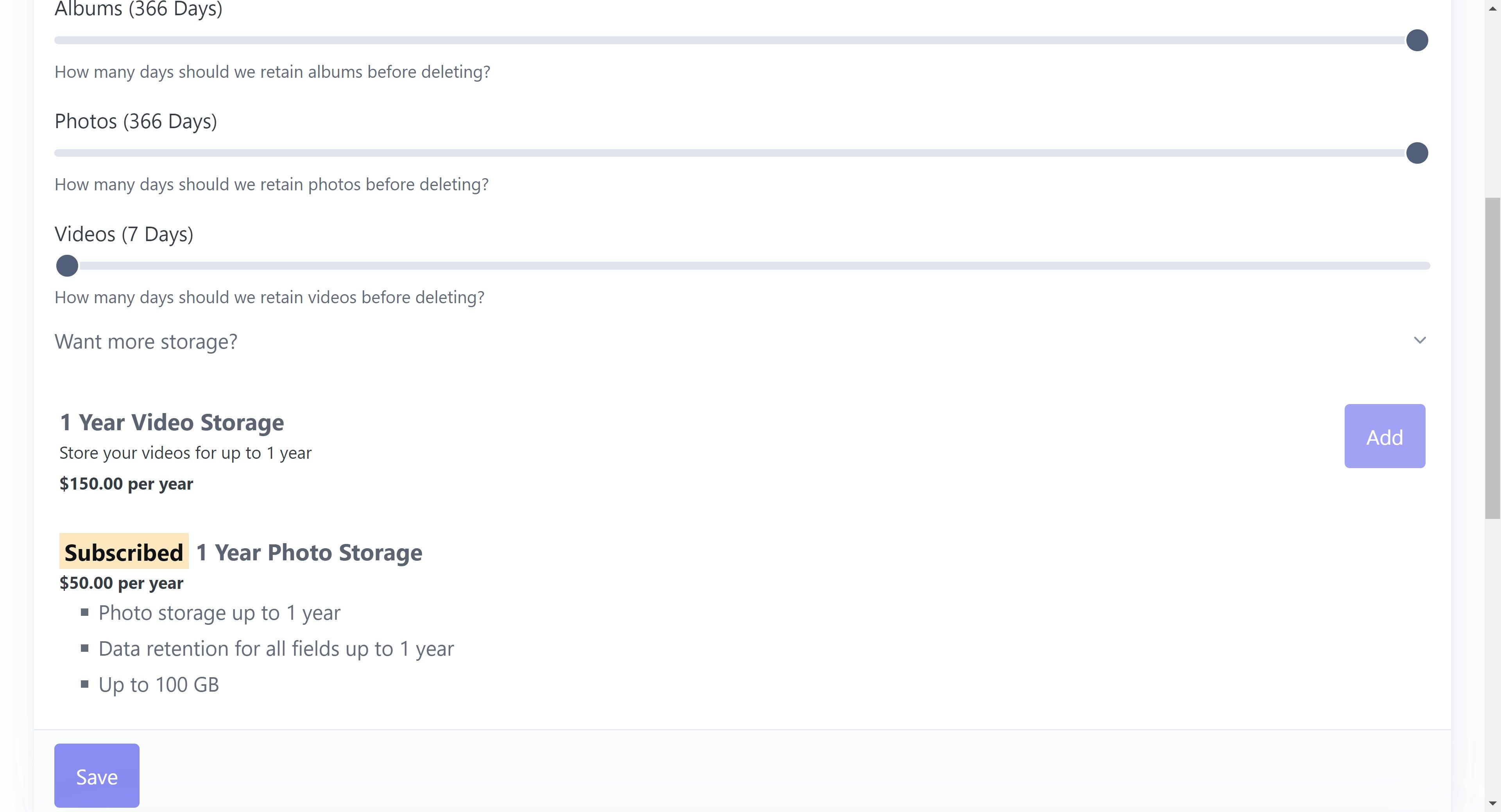Save the retention settings
Image resolution: width=1501 pixels, height=812 pixels.
(x=97, y=775)
